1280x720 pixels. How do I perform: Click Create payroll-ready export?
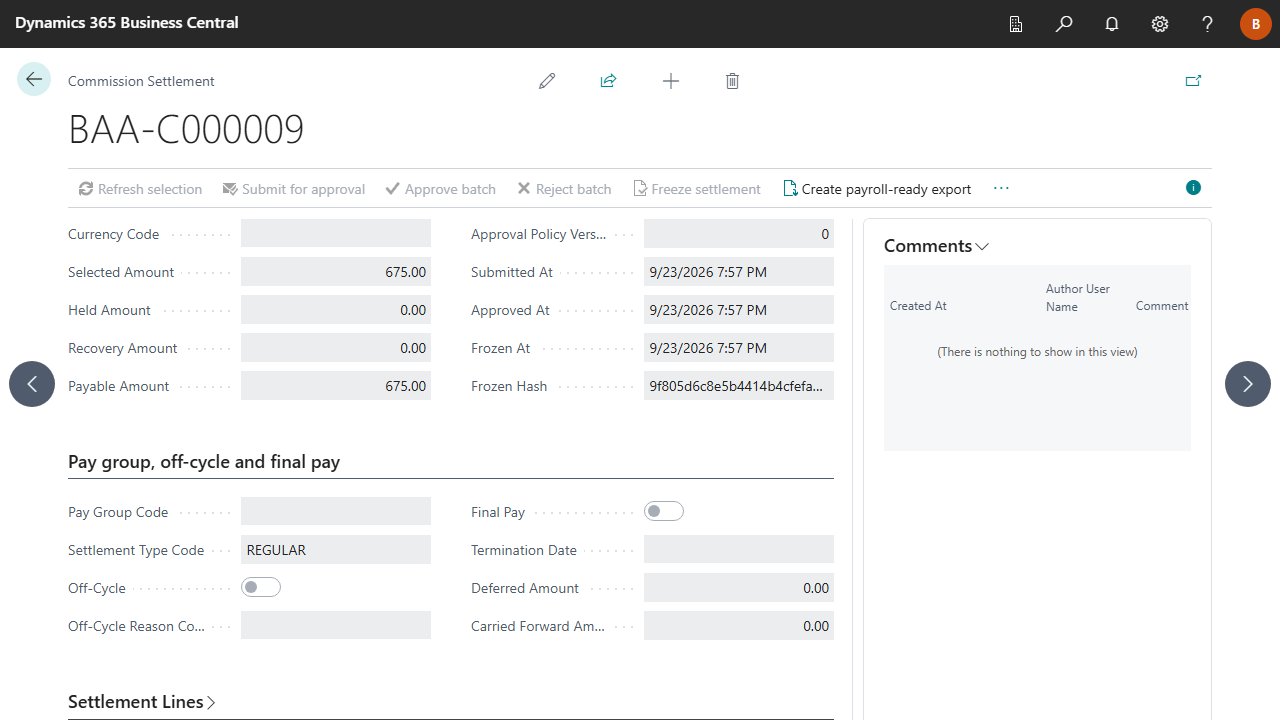877,189
